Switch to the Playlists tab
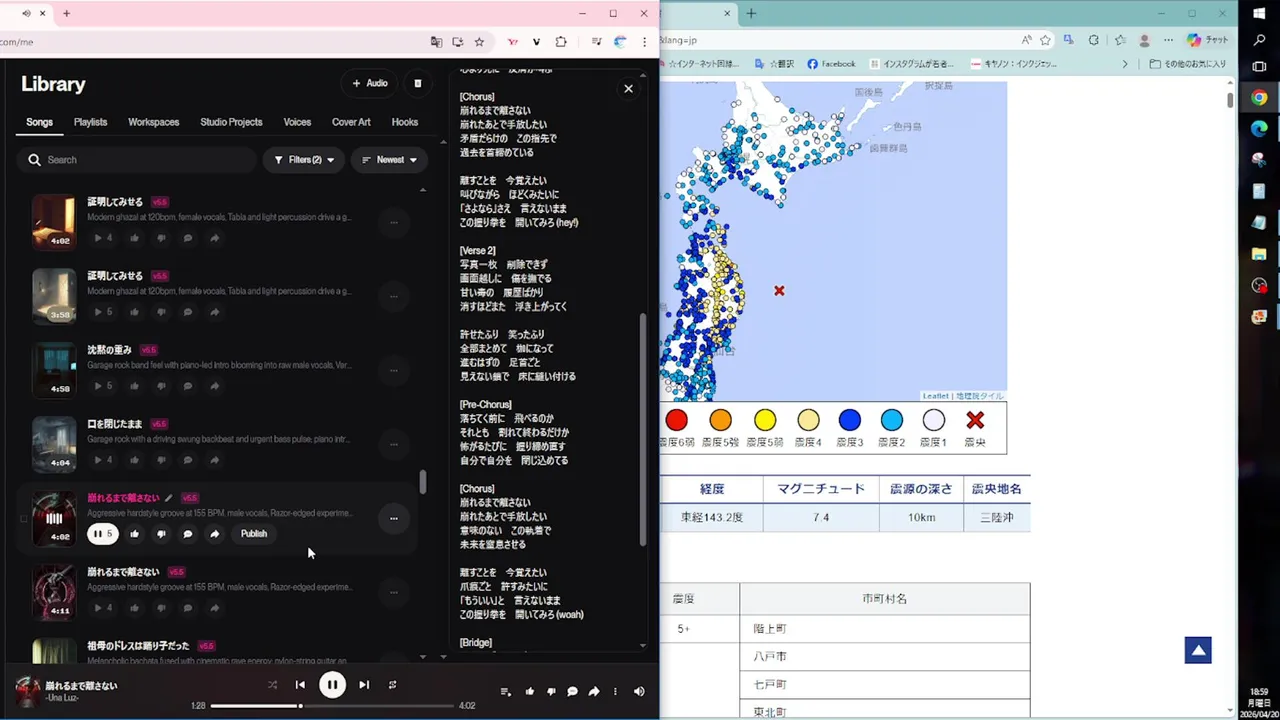The width and height of the screenshot is (1280, 720). pyautogui.click(x=90, y=122)
